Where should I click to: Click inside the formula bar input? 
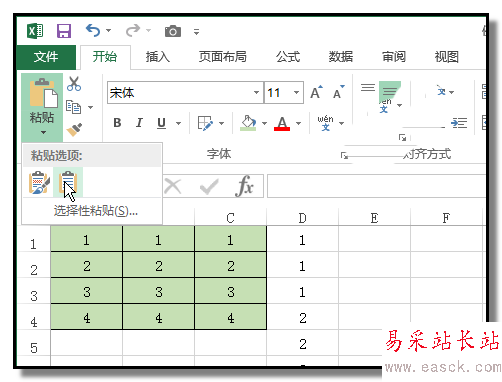point(376,186)
